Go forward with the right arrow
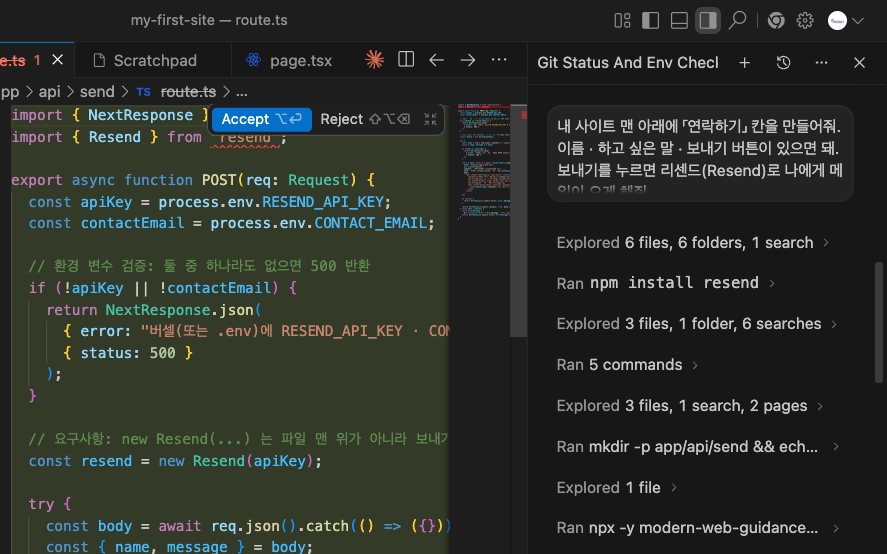 coord(468,59)
